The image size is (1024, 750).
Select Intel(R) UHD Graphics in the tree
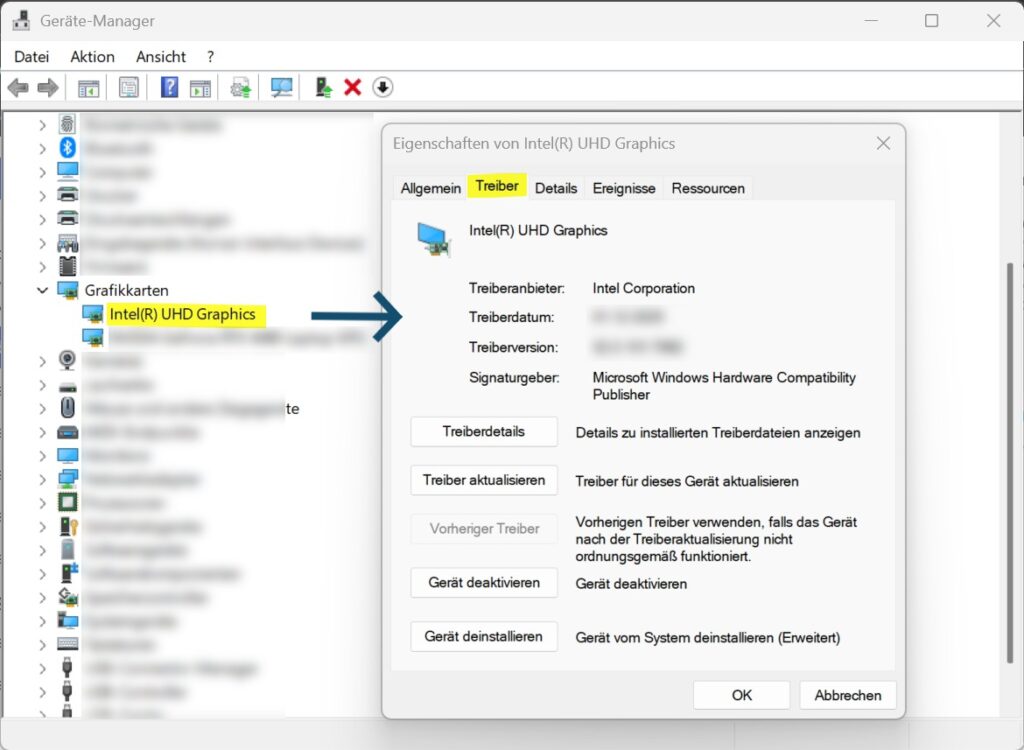(x=183, y=314)
